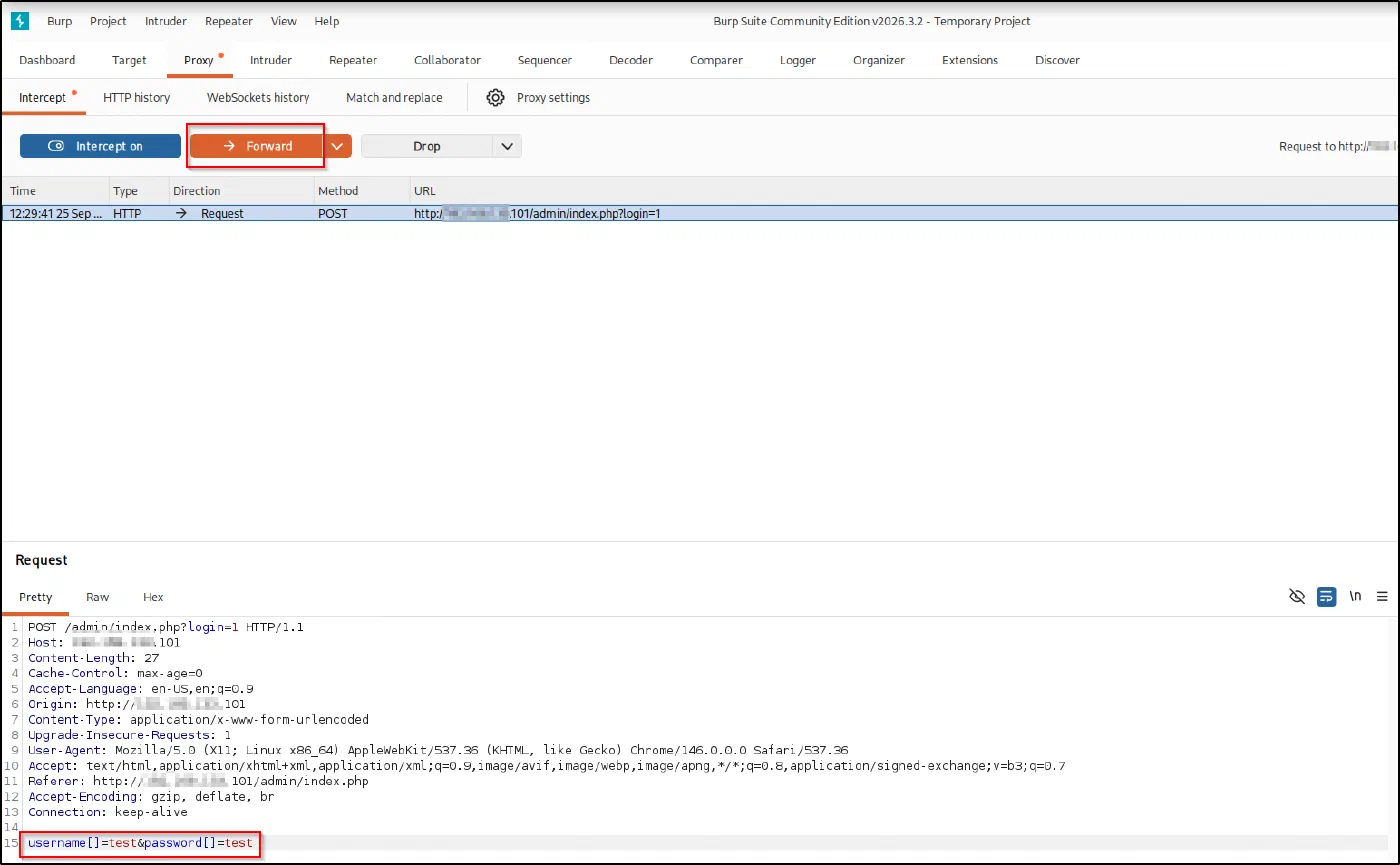Open the Repeater menu in the menu bar
The image size is (1400, 865).
pos(229,21)
